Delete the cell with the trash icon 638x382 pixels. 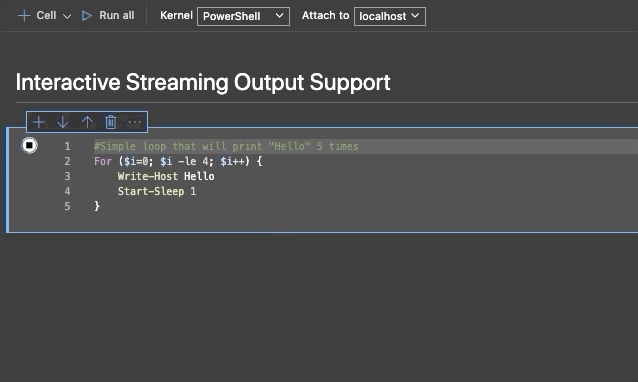111,122
